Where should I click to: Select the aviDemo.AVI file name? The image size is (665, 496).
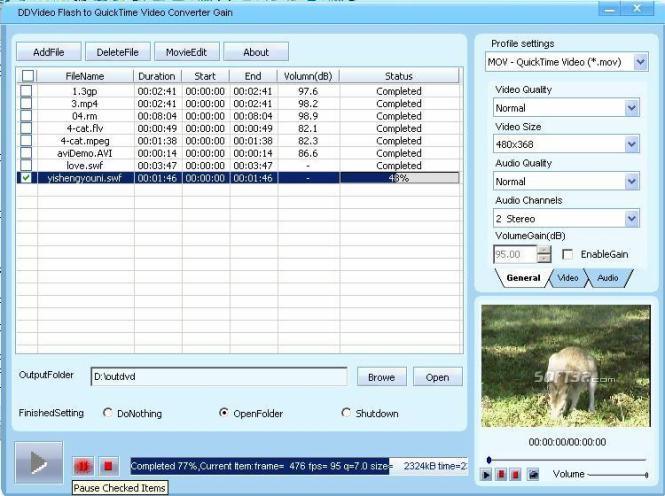(85, 153)
